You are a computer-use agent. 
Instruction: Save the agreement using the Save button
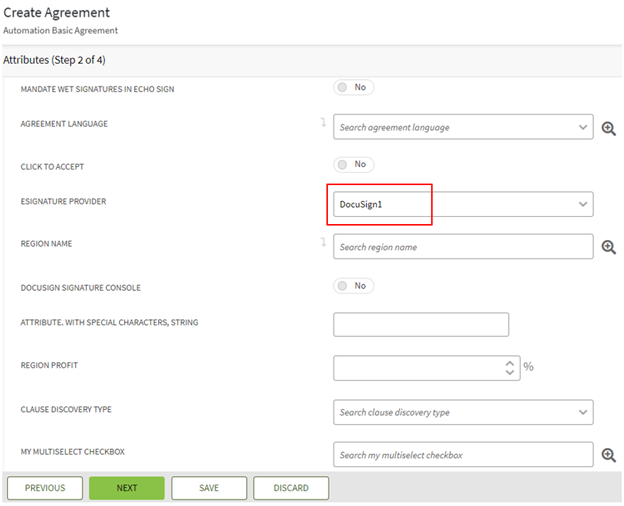pos(209,488)
